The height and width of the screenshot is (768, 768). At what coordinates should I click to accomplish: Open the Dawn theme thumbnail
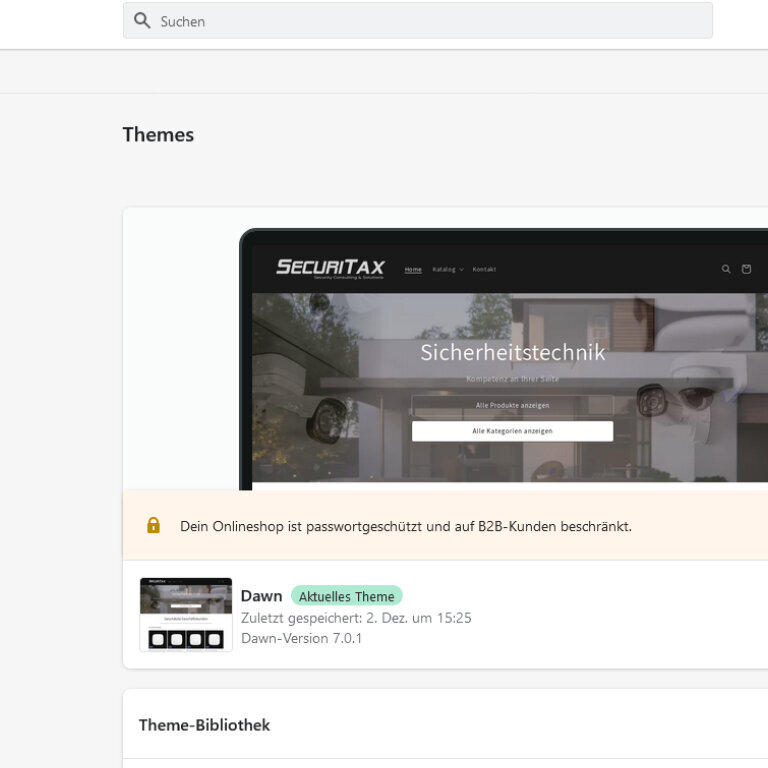pos(186,614)
